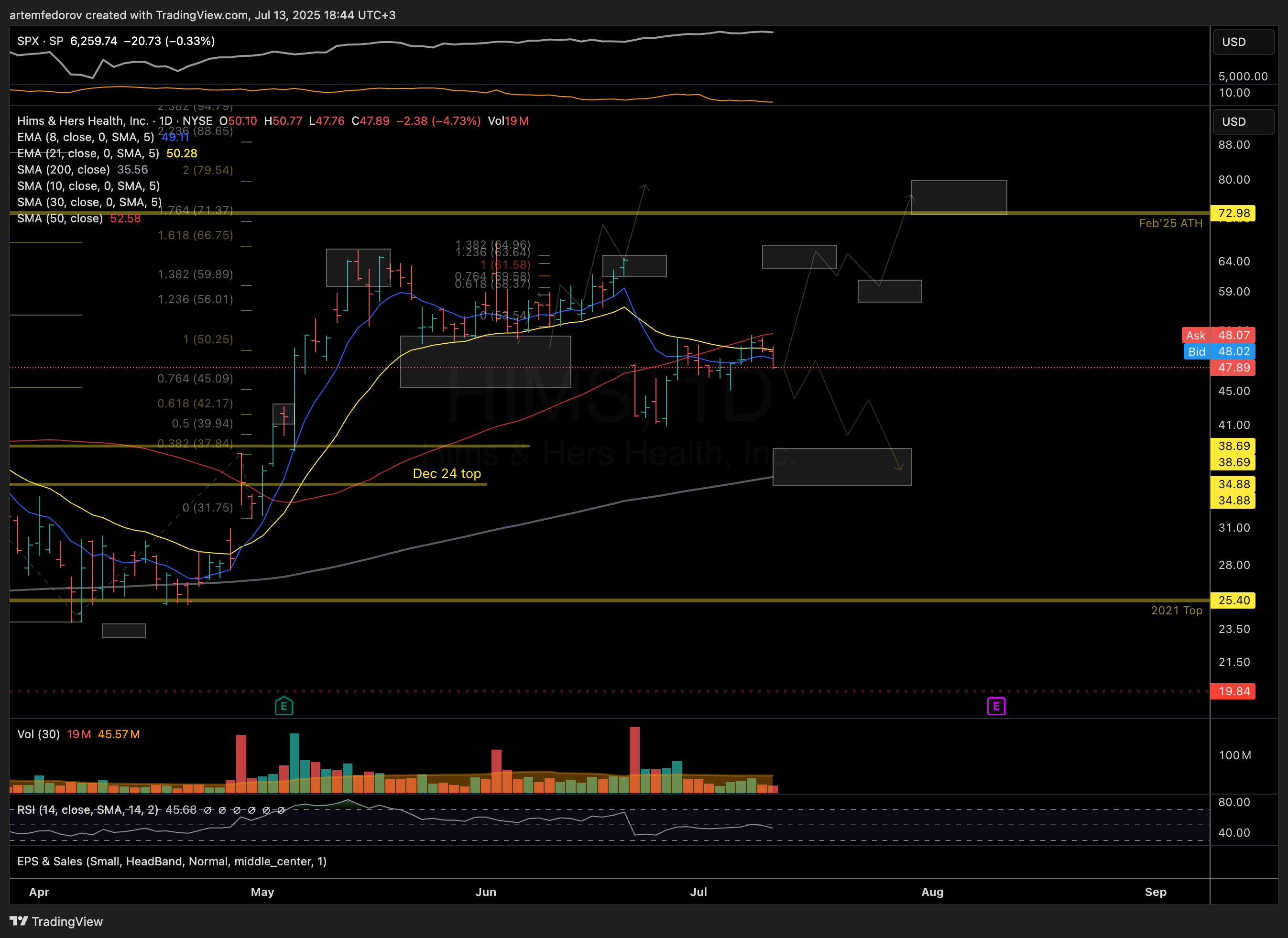Click the RSI value 45.68
Screen dimensions: 1288x938
click(x=181, y=810)
